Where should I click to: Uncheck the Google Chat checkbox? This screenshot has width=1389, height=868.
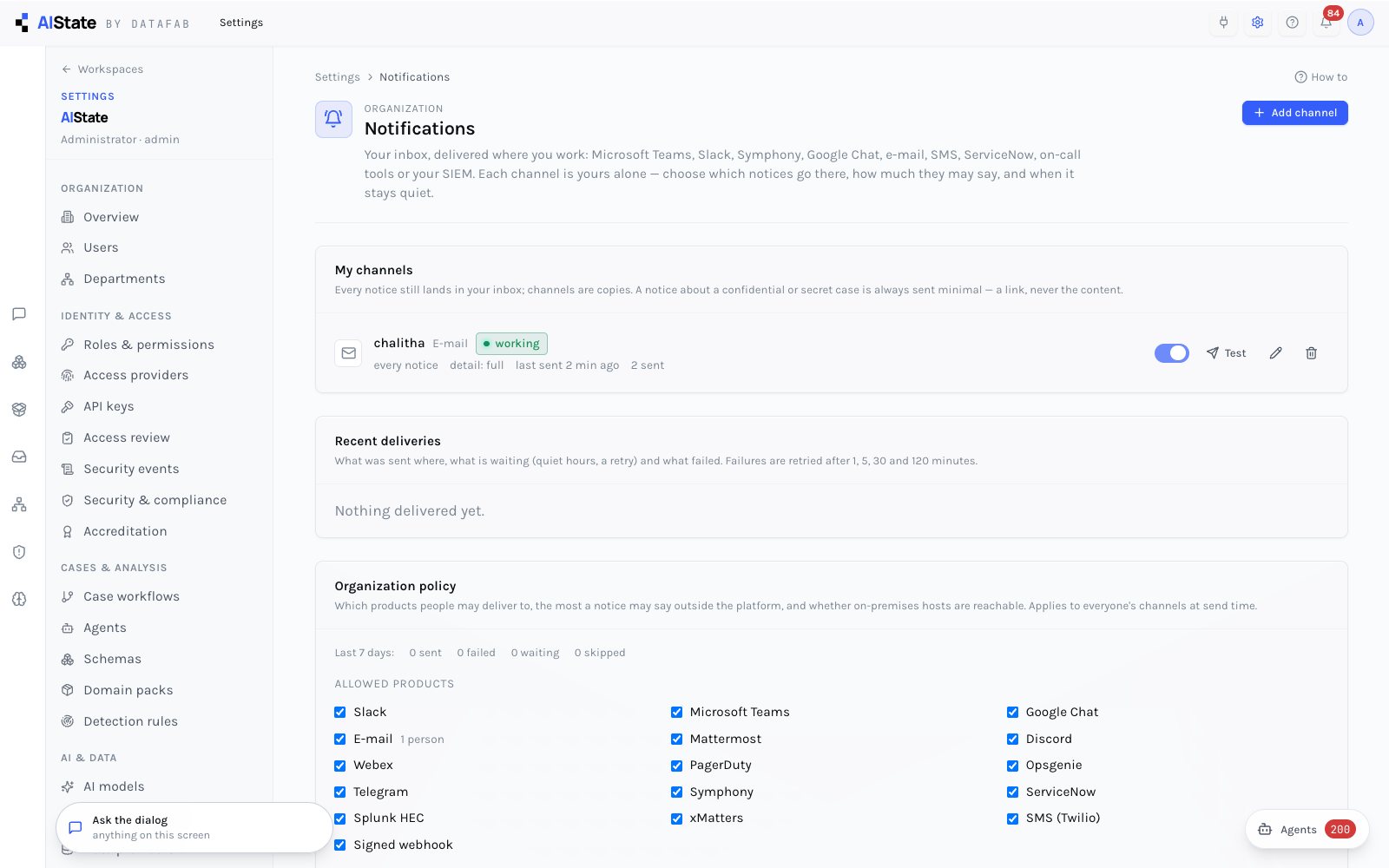click(1012, 712)
